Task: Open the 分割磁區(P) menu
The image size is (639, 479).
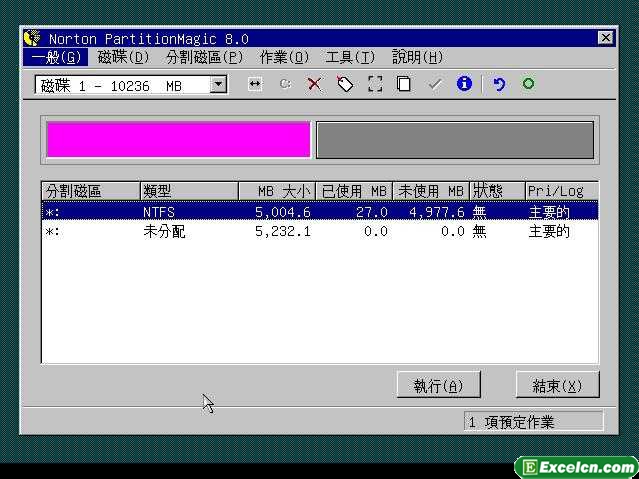Action: pos(205,57)
